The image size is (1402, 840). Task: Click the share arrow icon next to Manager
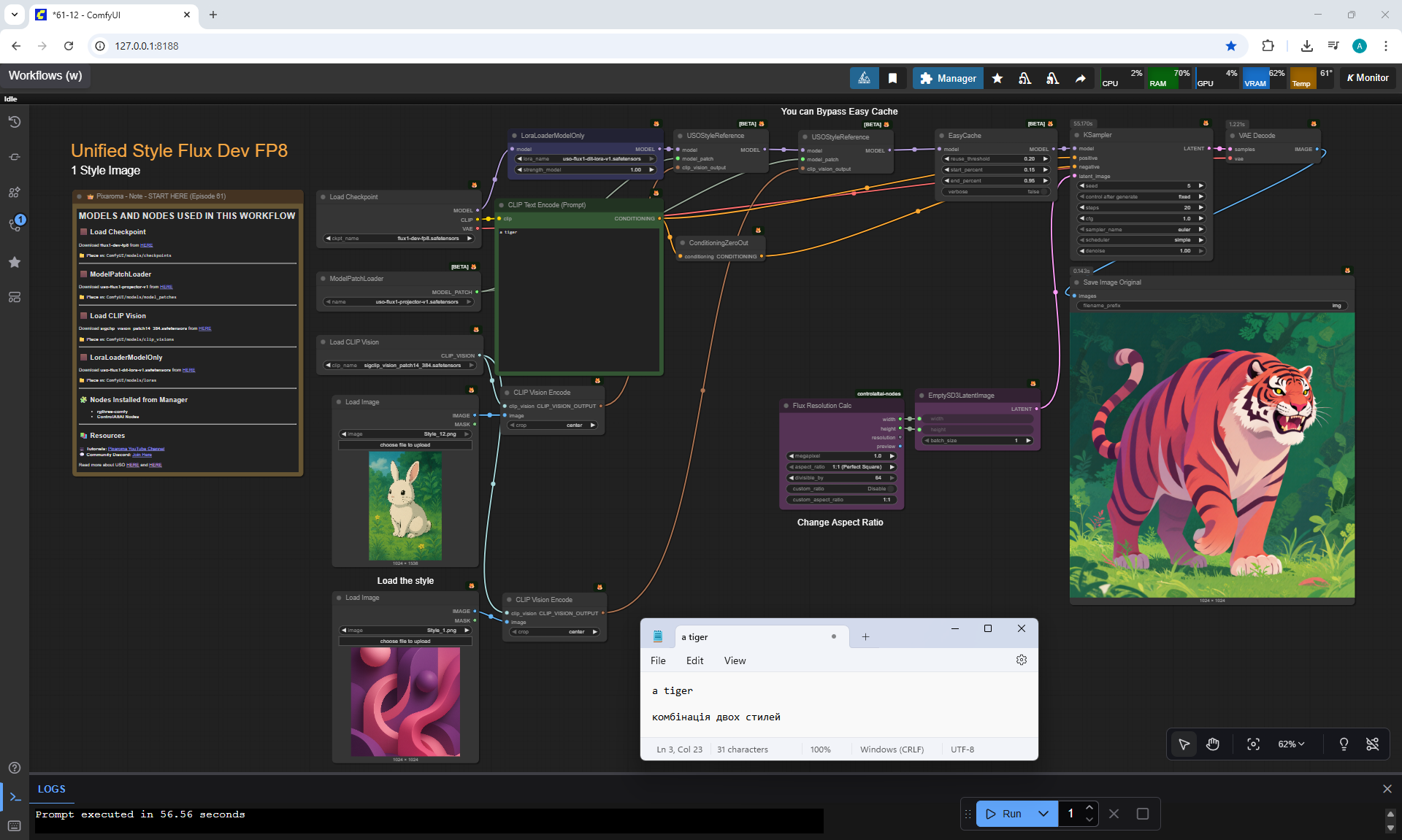click(x=1080, y=78)
